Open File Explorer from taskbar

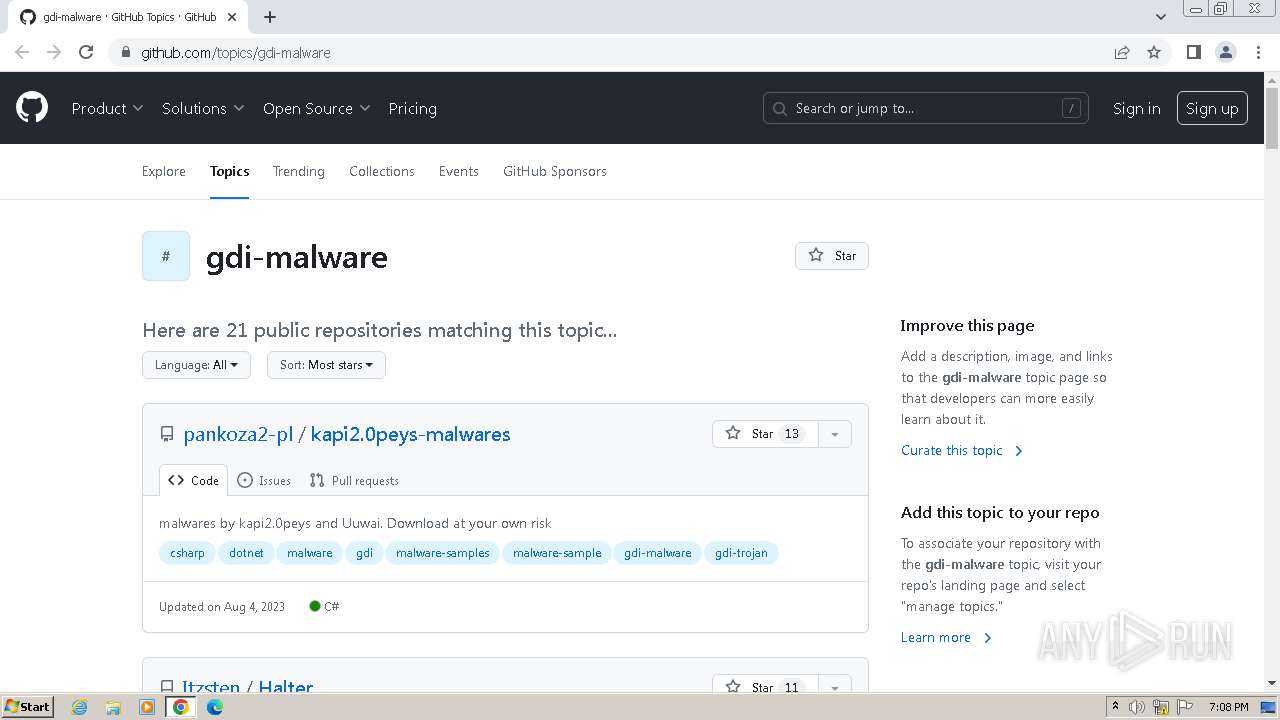[x=113, y=707]
